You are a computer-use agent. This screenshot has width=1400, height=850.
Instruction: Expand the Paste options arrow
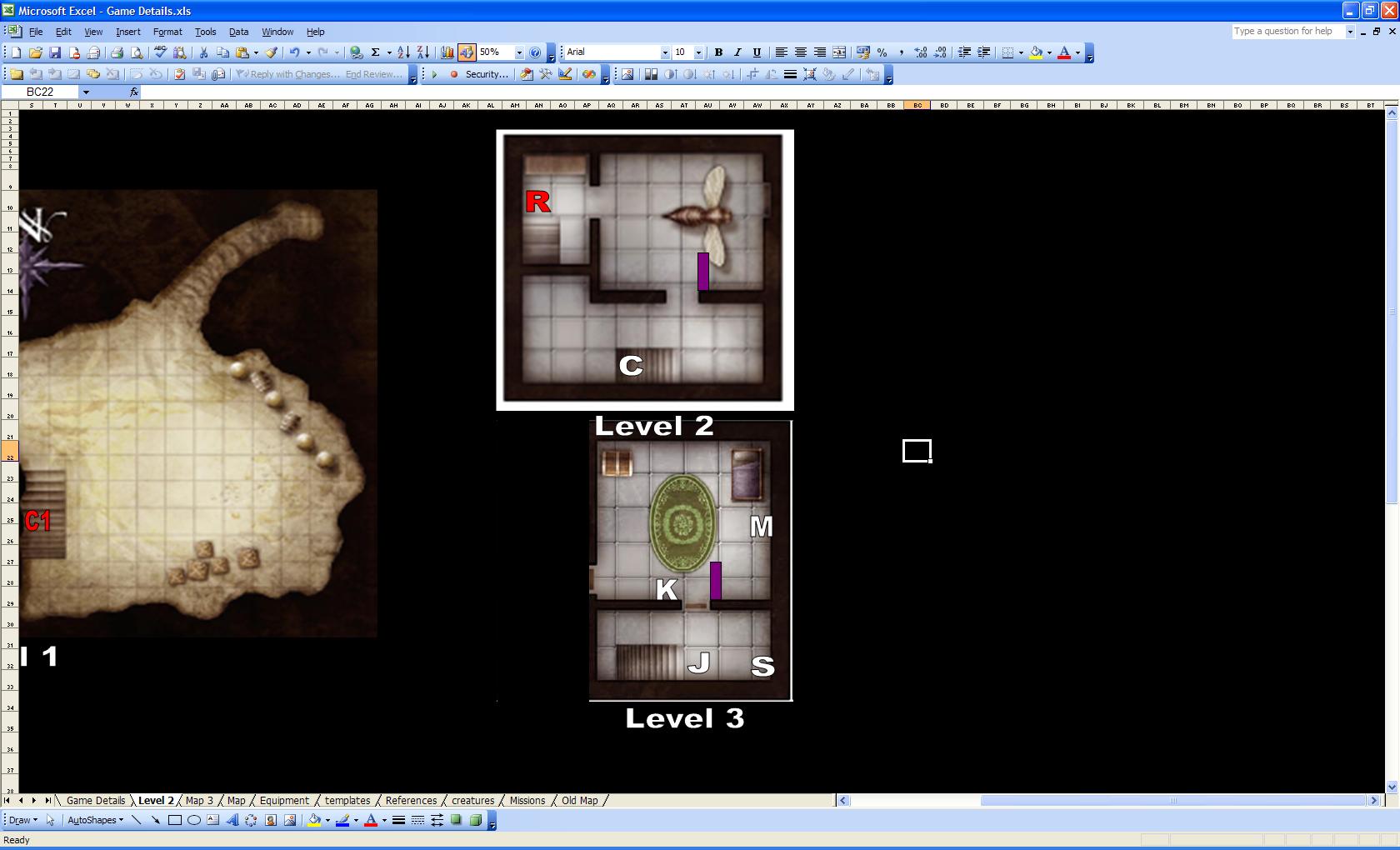point(256,52)
